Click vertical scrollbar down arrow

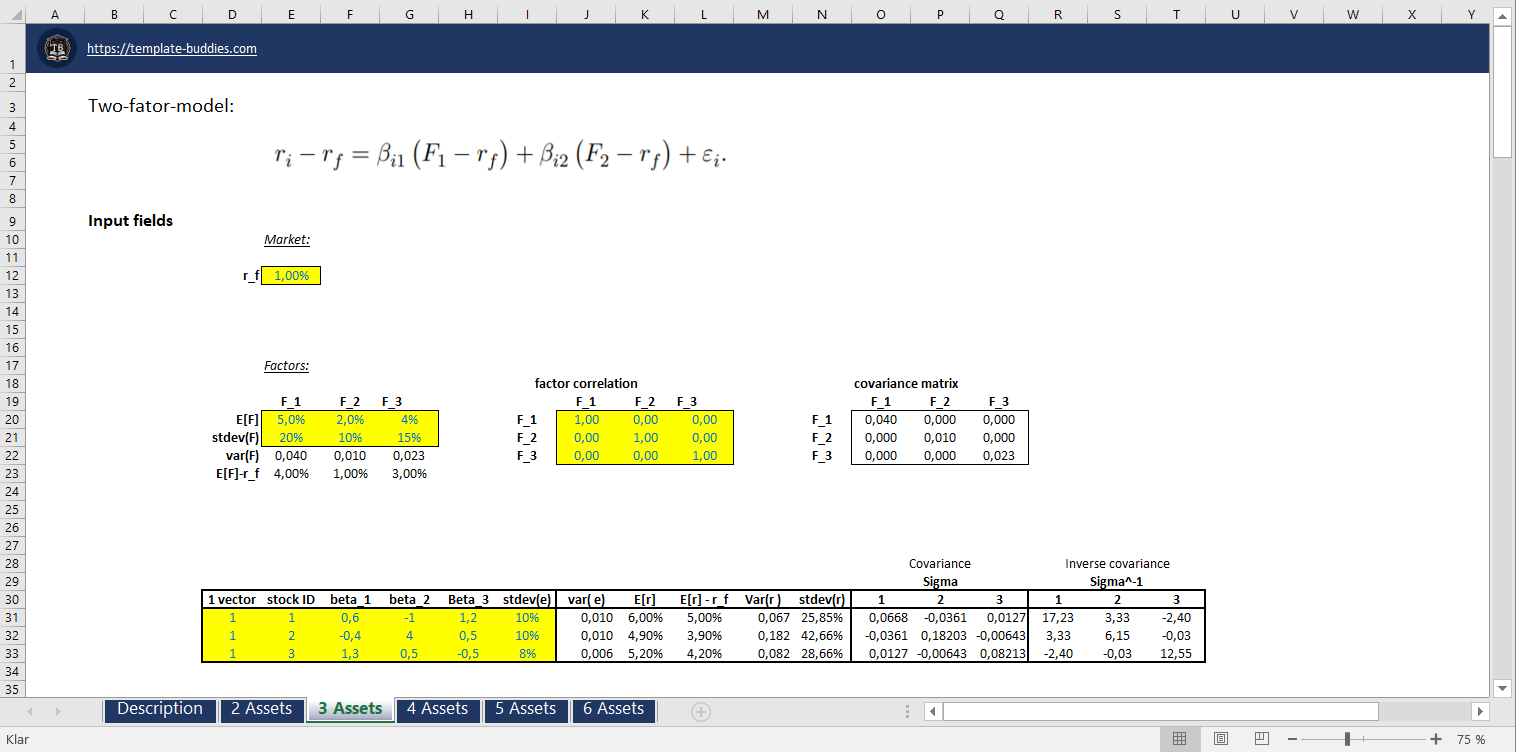click(1502, 688)
